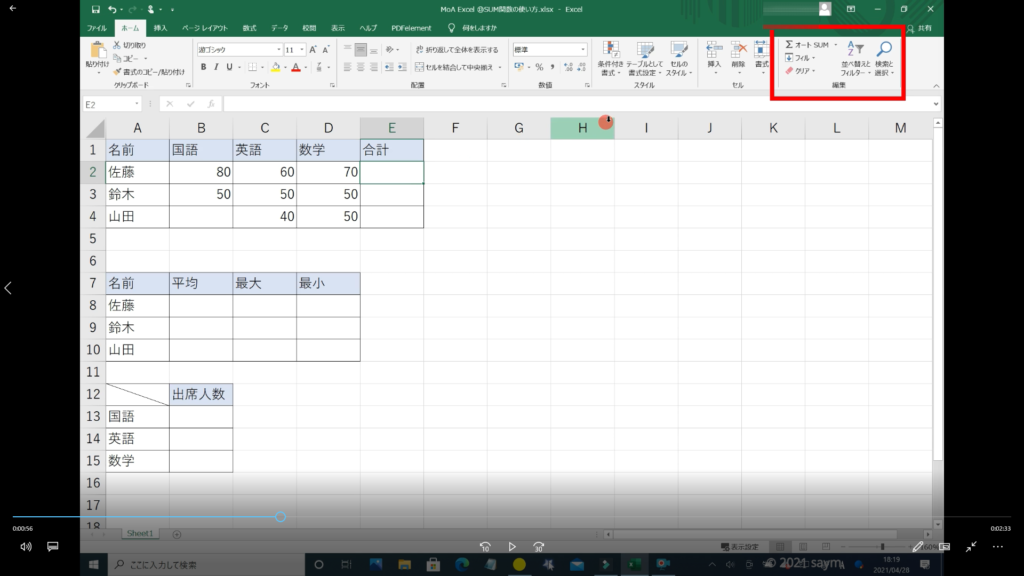
Task: Click the AutoSum (オート SUM) sigma icon
Action: tap(789, 45)
